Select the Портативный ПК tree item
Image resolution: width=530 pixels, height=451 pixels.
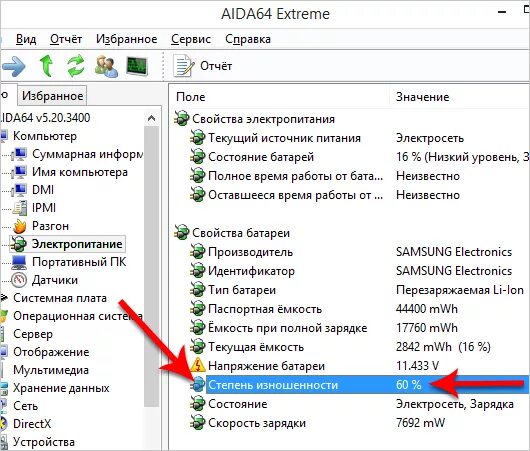tap(79, 262)
